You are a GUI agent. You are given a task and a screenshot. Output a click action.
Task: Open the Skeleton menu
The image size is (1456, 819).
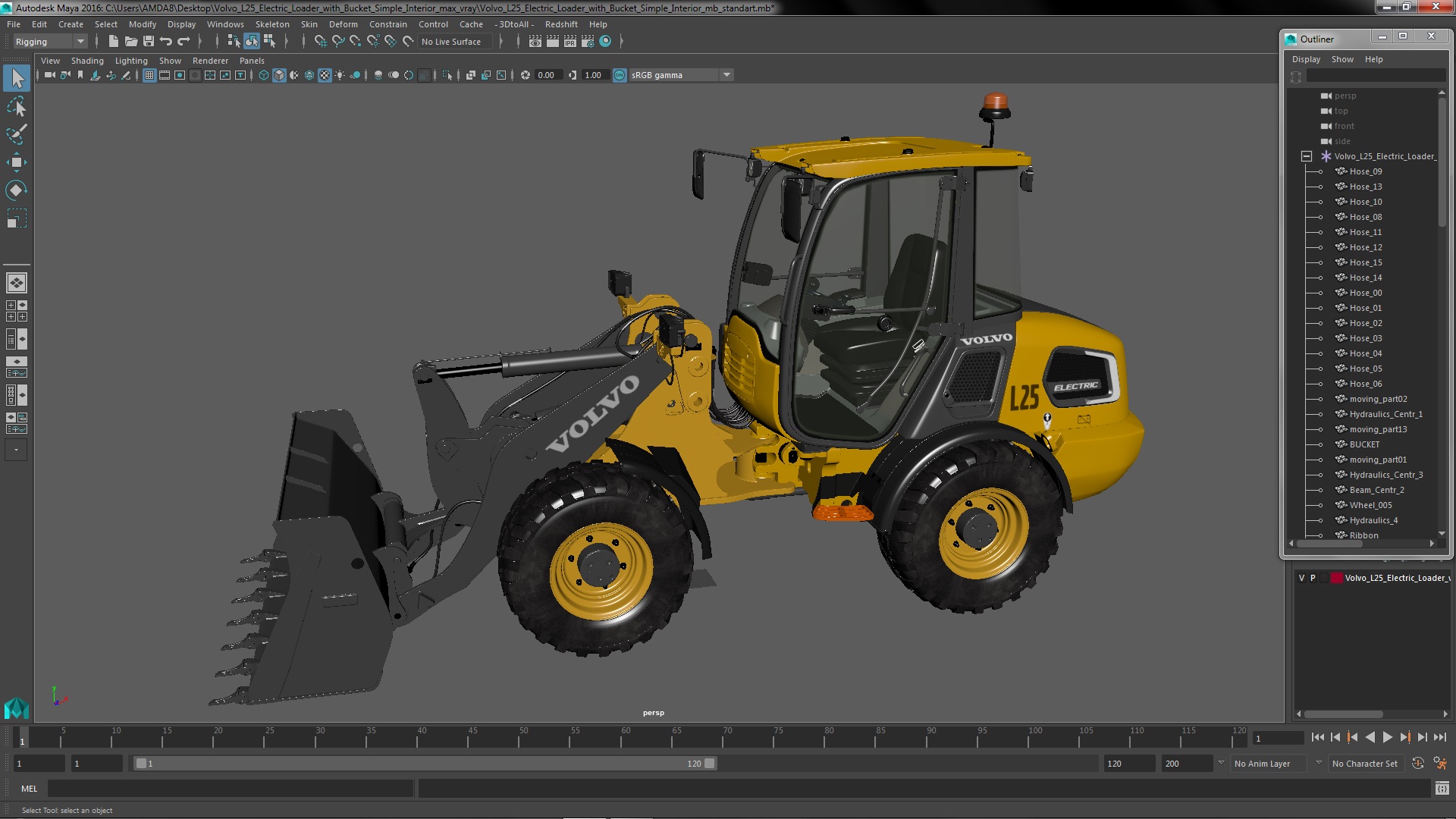pyautogui.click(x=272, y=24)
